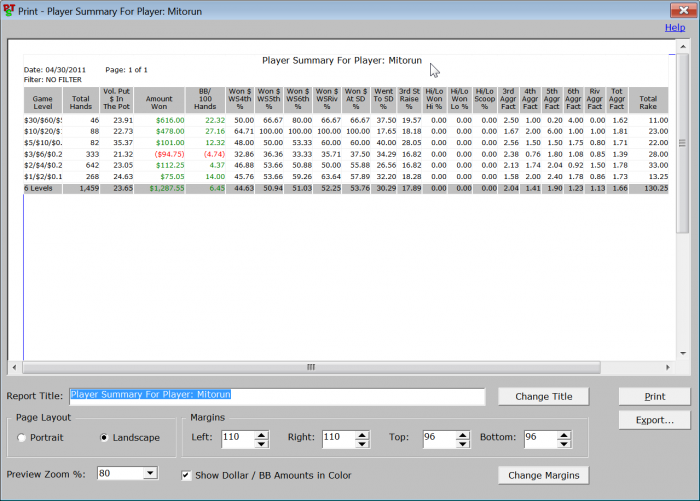Click the PokerTracker icon in title bar

tap(9, 8)
